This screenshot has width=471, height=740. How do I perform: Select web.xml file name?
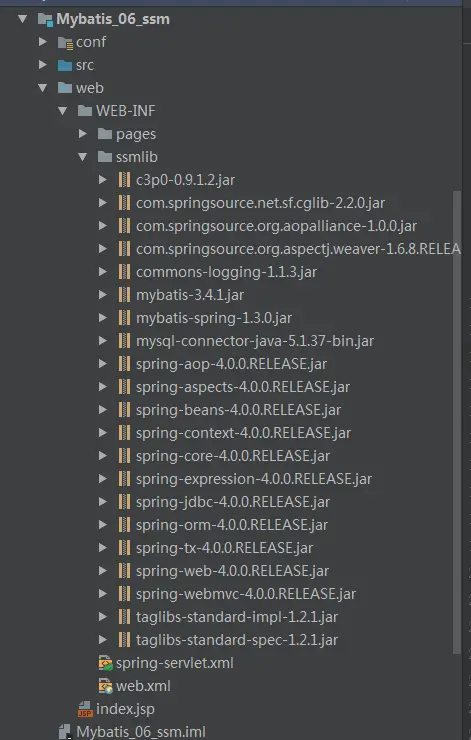click(x=143, y=686)
